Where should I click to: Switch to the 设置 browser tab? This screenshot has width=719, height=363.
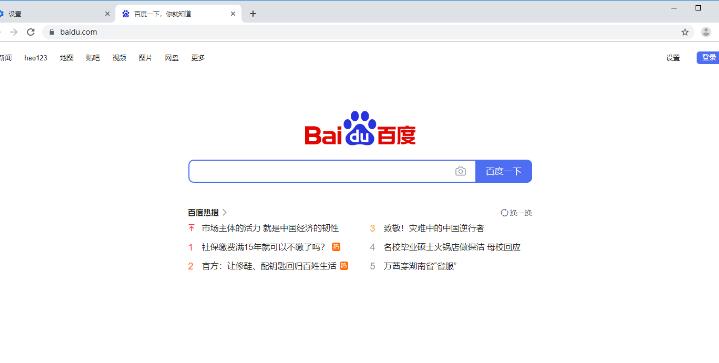pos(55,14)
